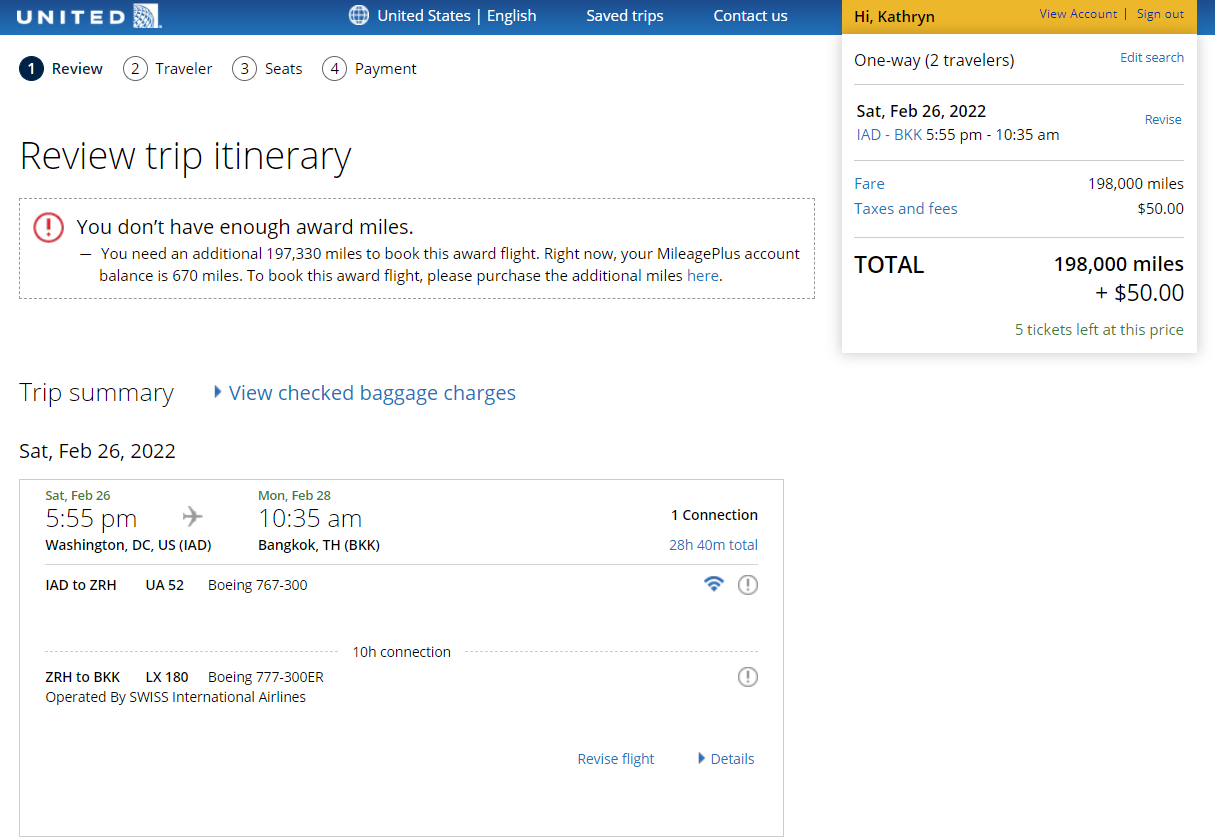Click the alert icon next to UA 52
Screen dimensions: 1215x838
747,584
